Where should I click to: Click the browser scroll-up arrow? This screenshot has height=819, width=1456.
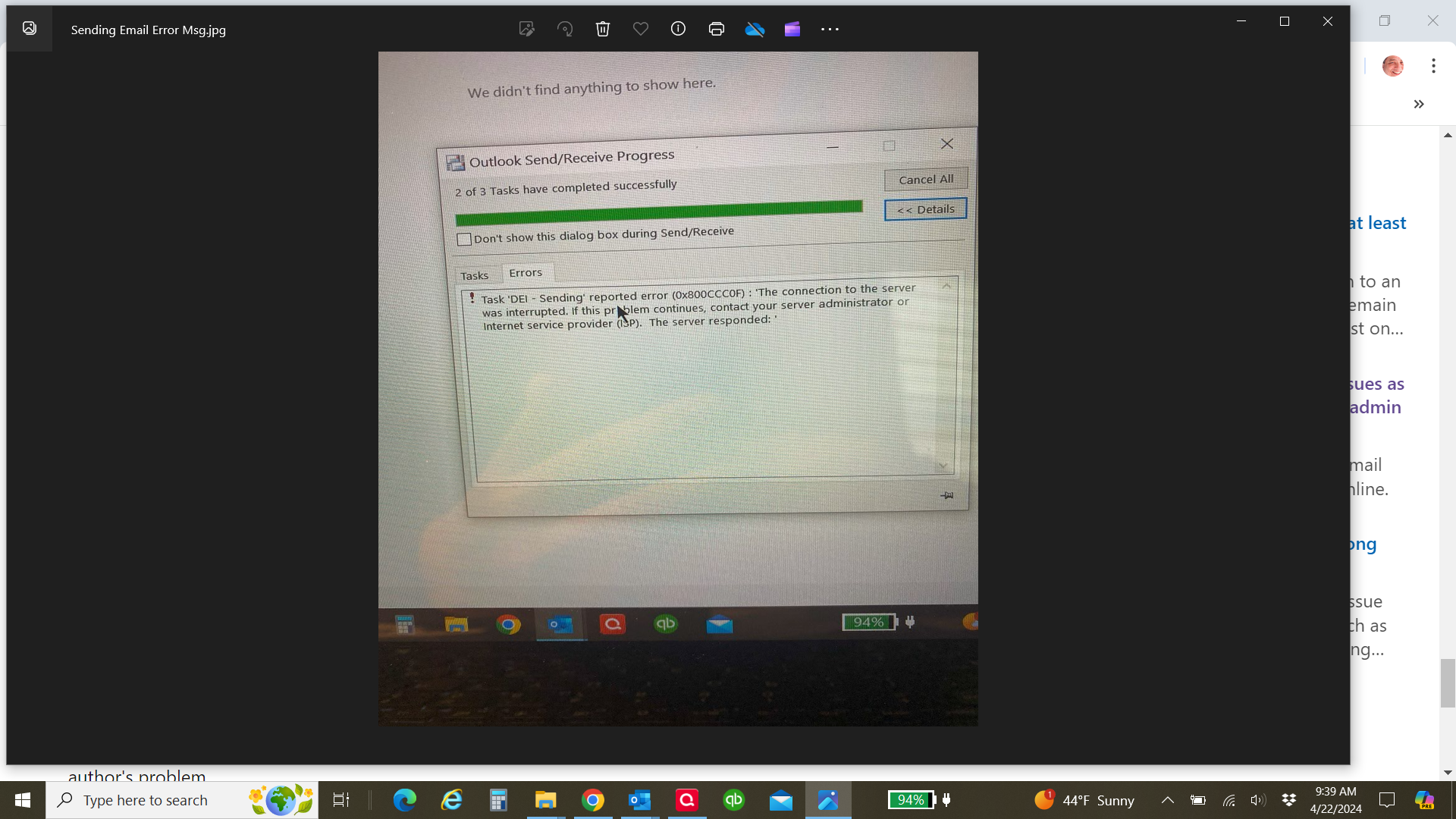1448,135
